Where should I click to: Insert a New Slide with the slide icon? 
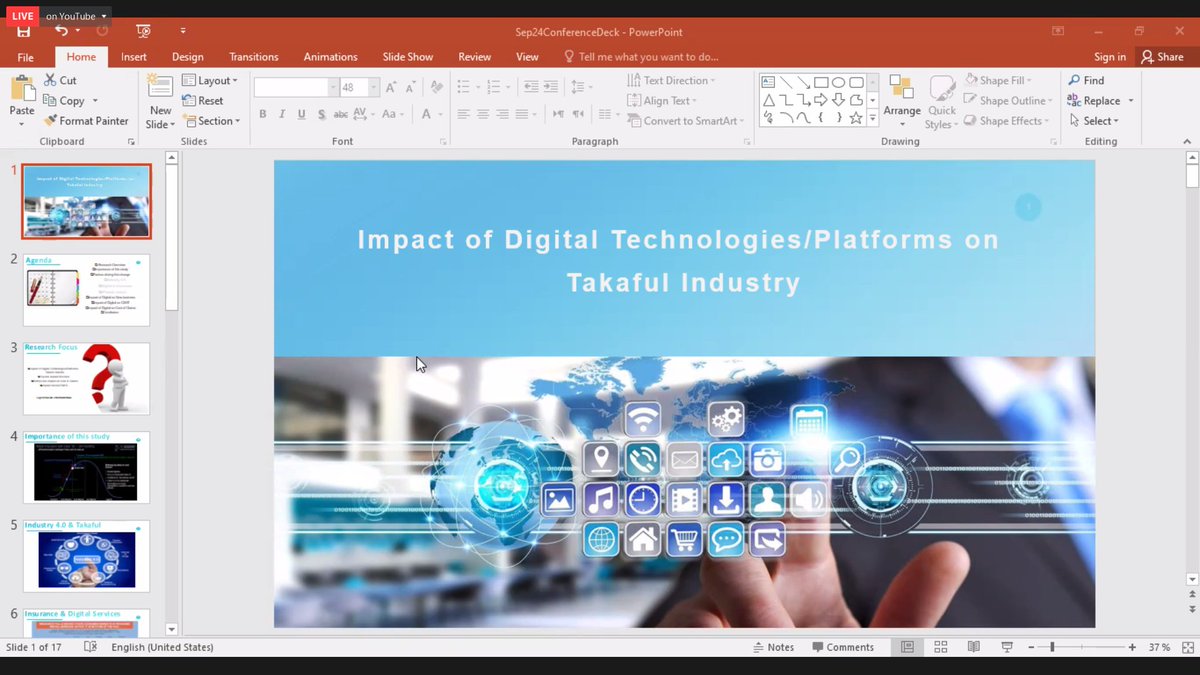point(159,86)
